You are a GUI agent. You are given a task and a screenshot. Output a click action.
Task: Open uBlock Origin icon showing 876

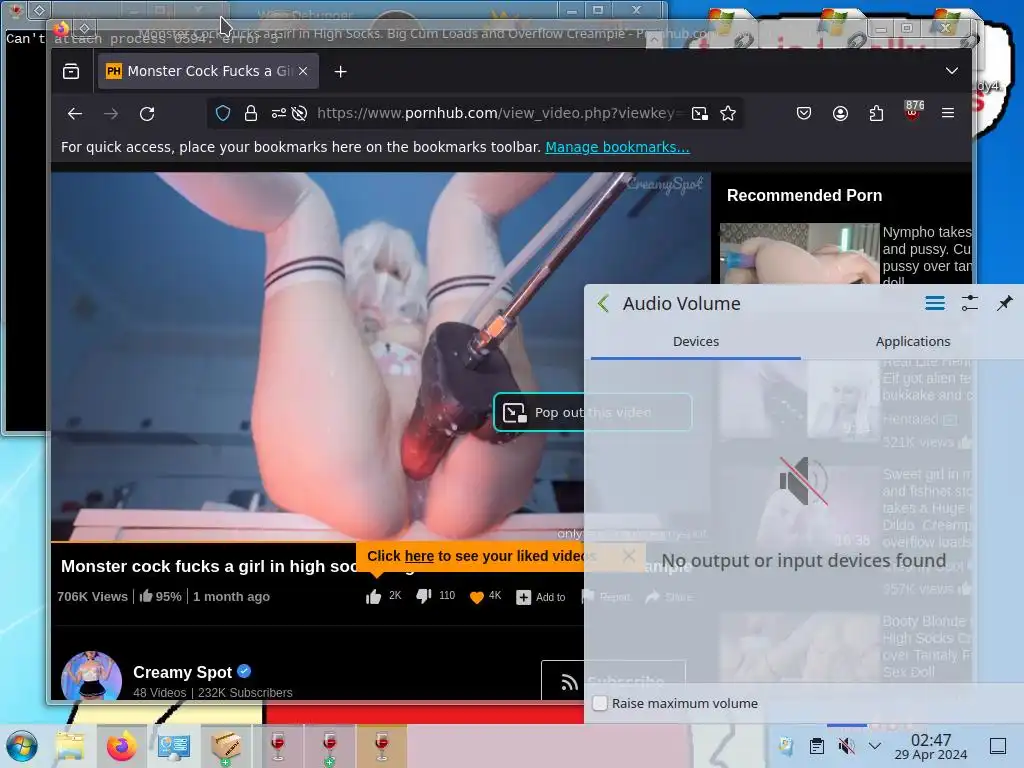pyautogui.click(x=913, y=111)
